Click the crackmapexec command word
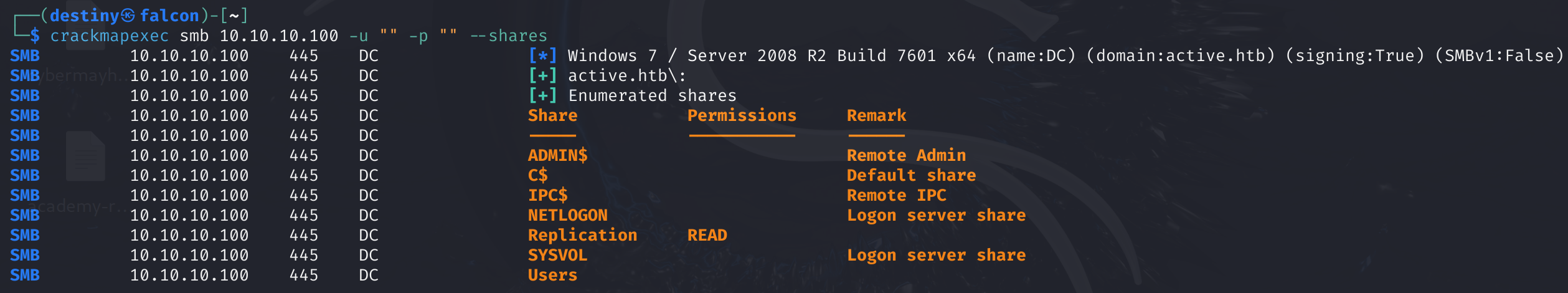Viewport: 1568px width, 293px height. pyautogui.click(x=109, y=36)
